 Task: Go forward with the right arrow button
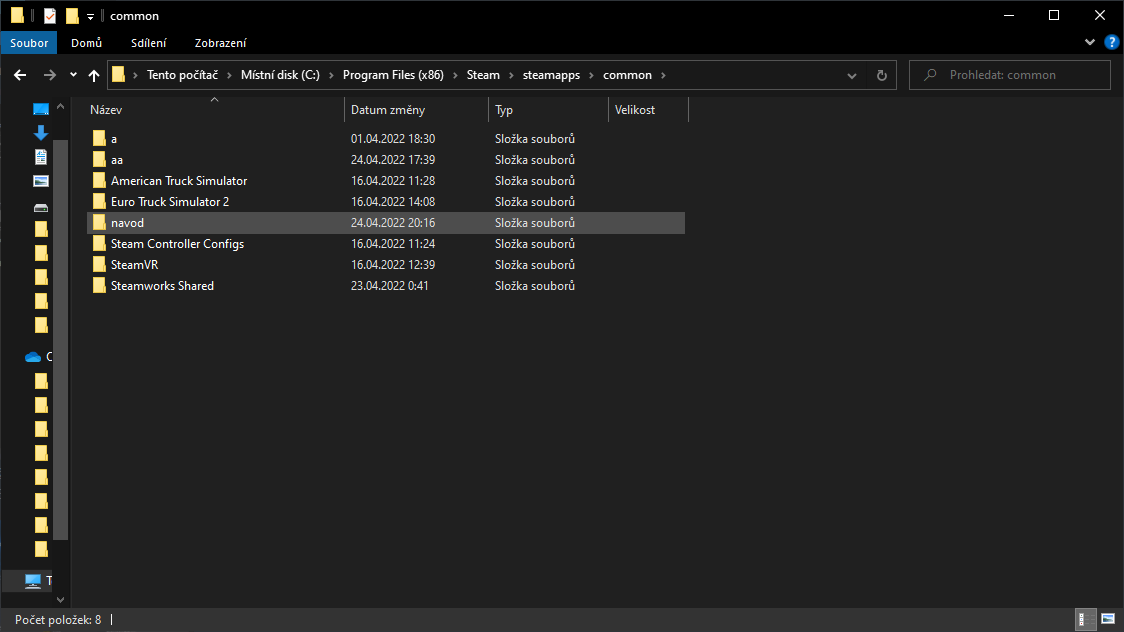(x=49, y=75)
